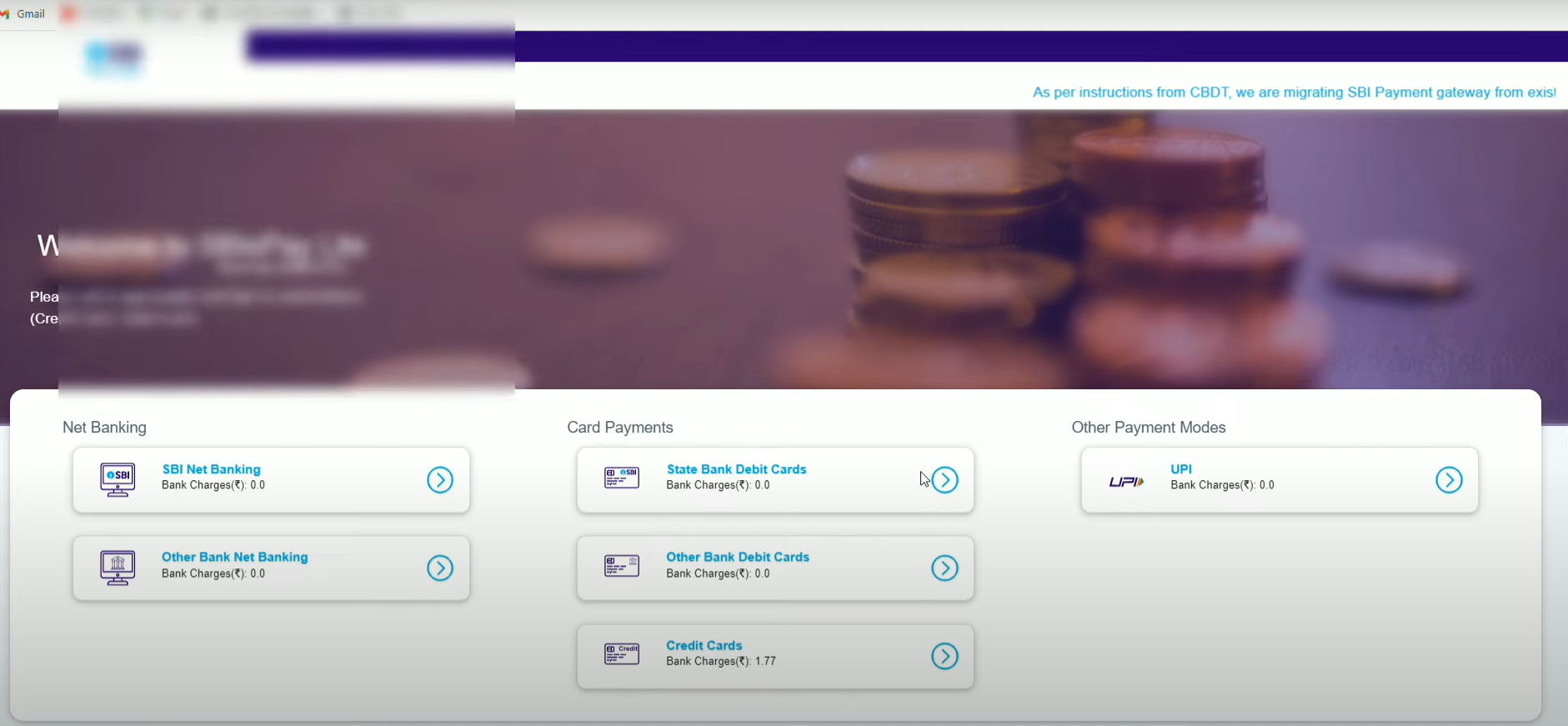Proceed with Other Bank Net Banking arrow
Screen dimensions: 1568x726
point(440,568)
